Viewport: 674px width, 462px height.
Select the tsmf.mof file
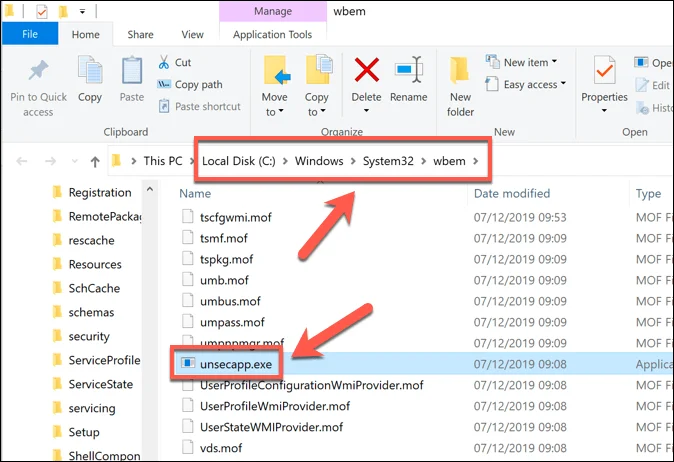(214, 238)
